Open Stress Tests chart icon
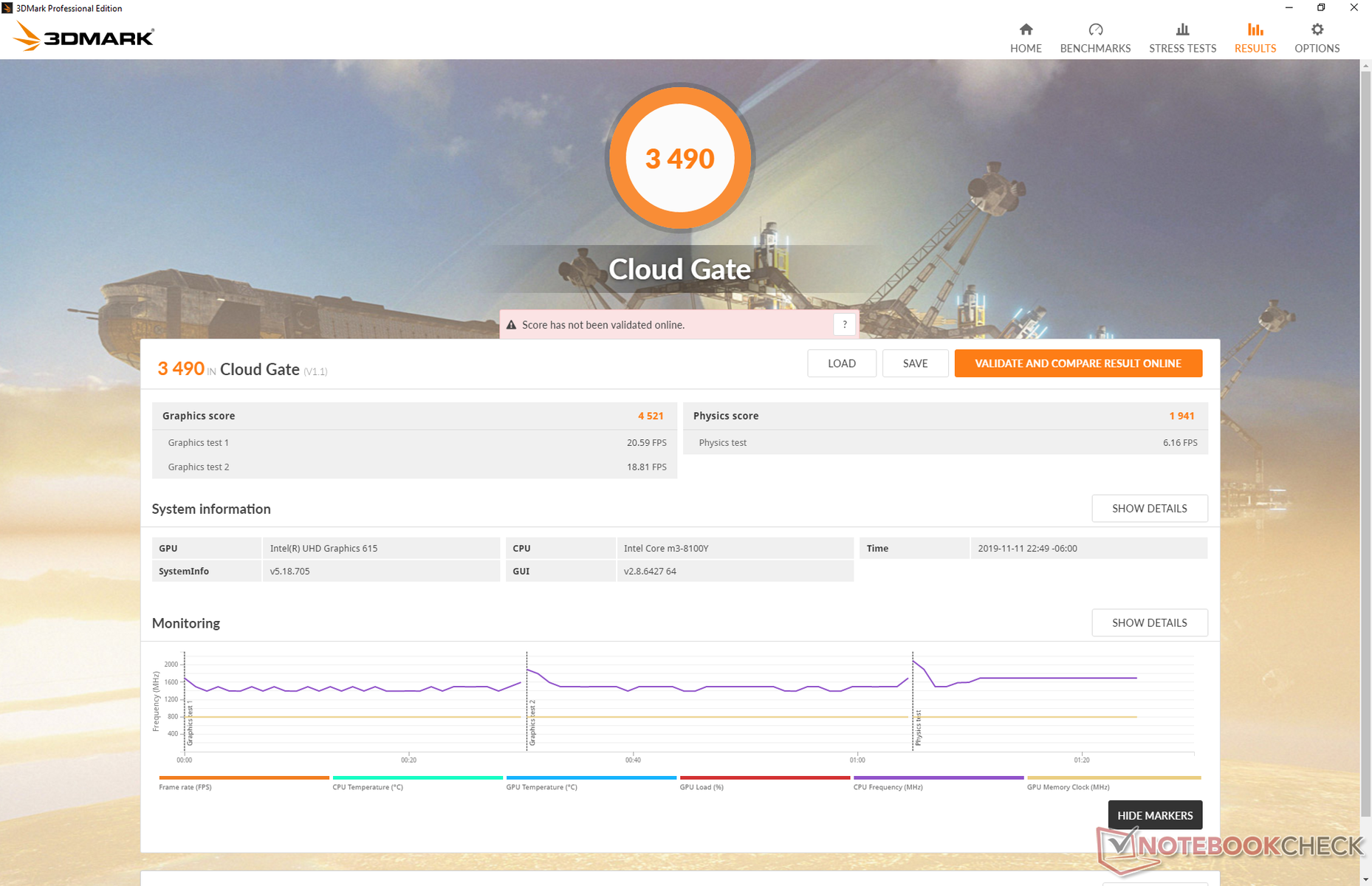1372x886 pixels. [x=1182, y=30]
